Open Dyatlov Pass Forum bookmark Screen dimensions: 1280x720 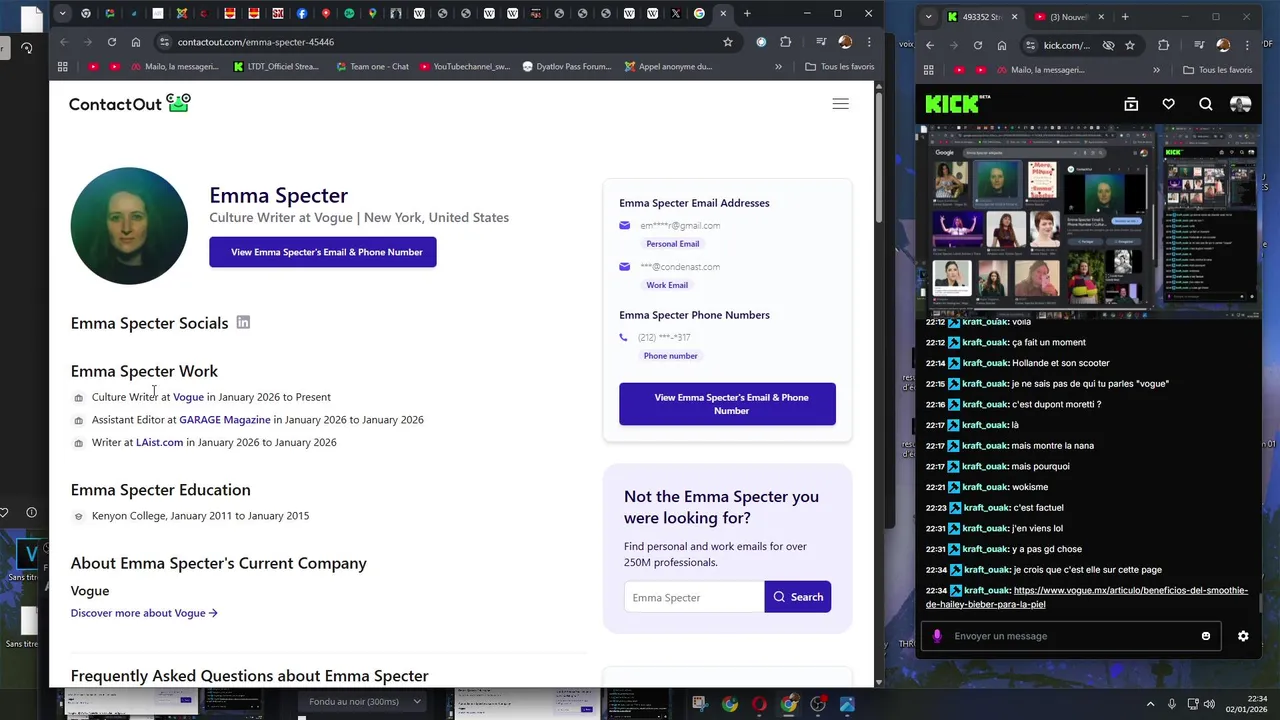(567, 67)
